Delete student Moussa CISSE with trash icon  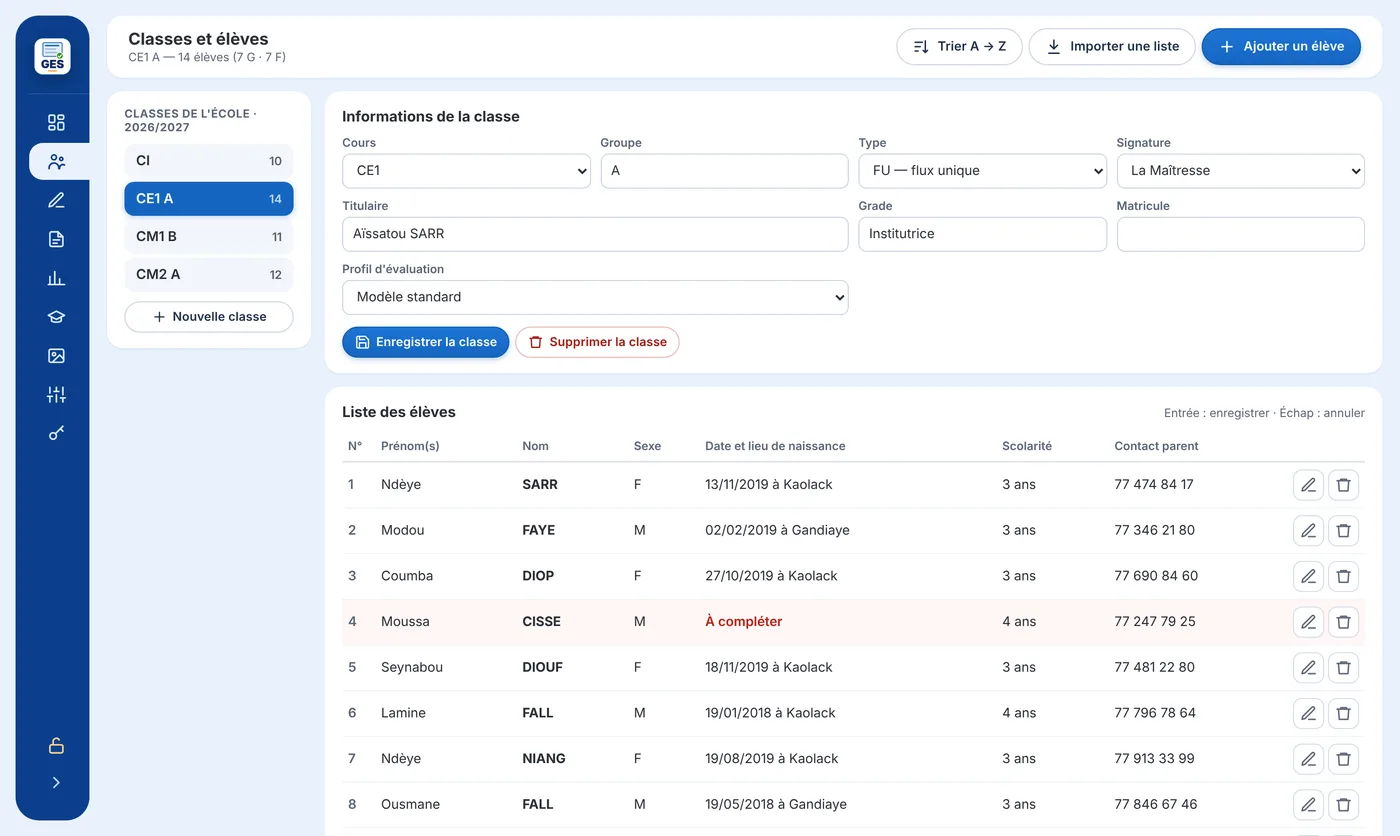pos(1344,622)
